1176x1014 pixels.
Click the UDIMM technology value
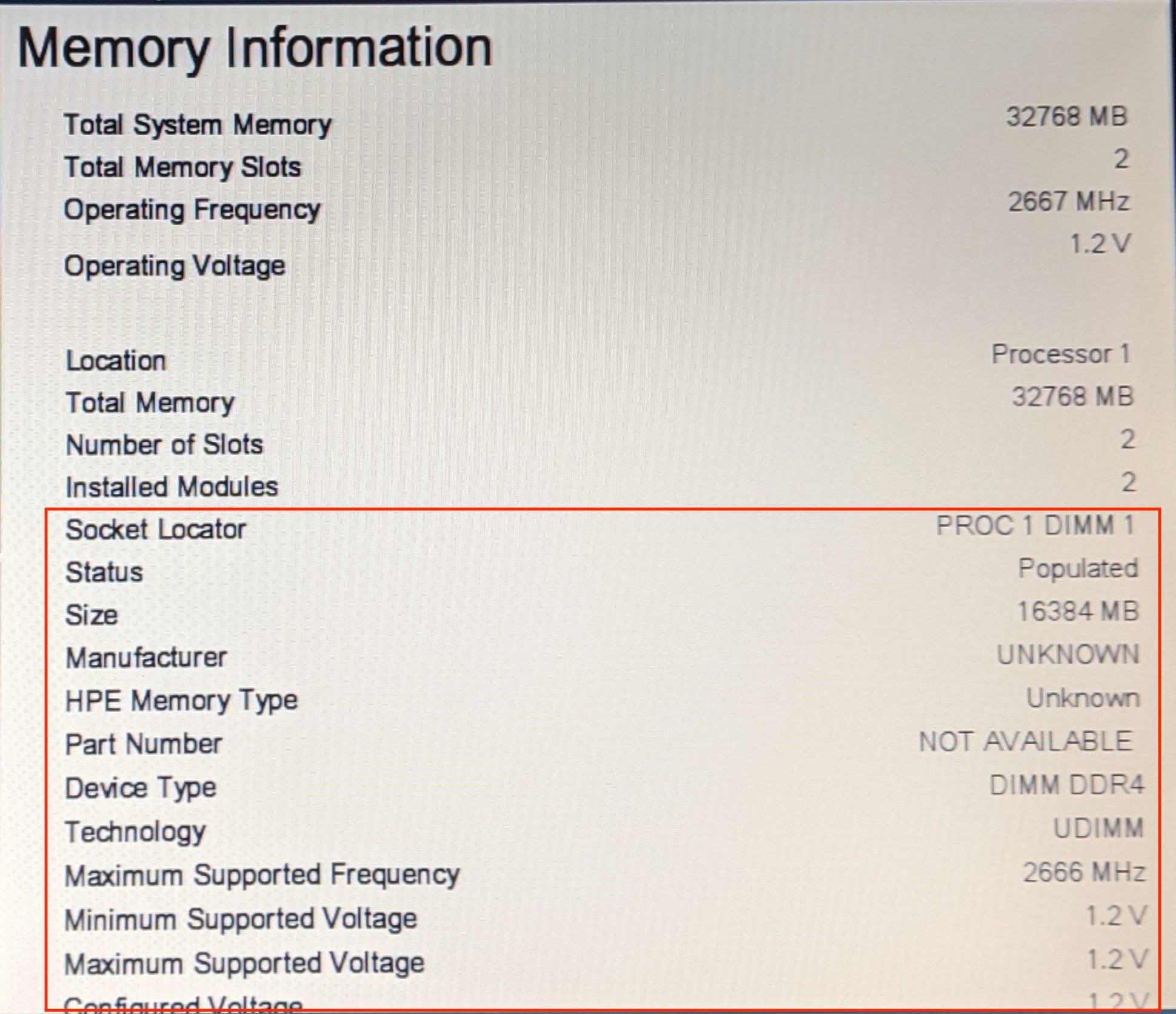coord(1098,829)
